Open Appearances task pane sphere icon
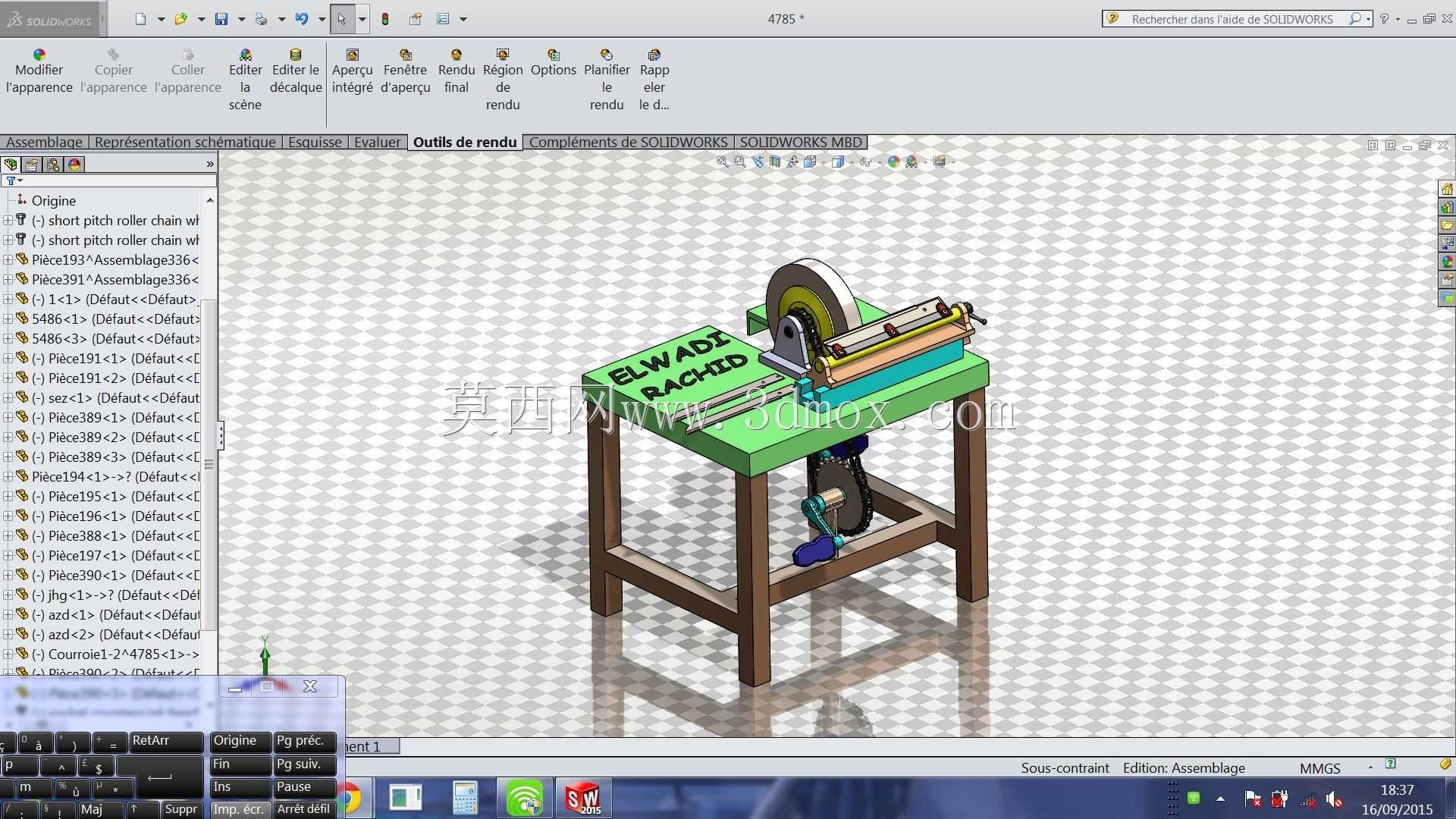The width and height of the screenshot is (1456, 819). click(x=1447, y=262)
